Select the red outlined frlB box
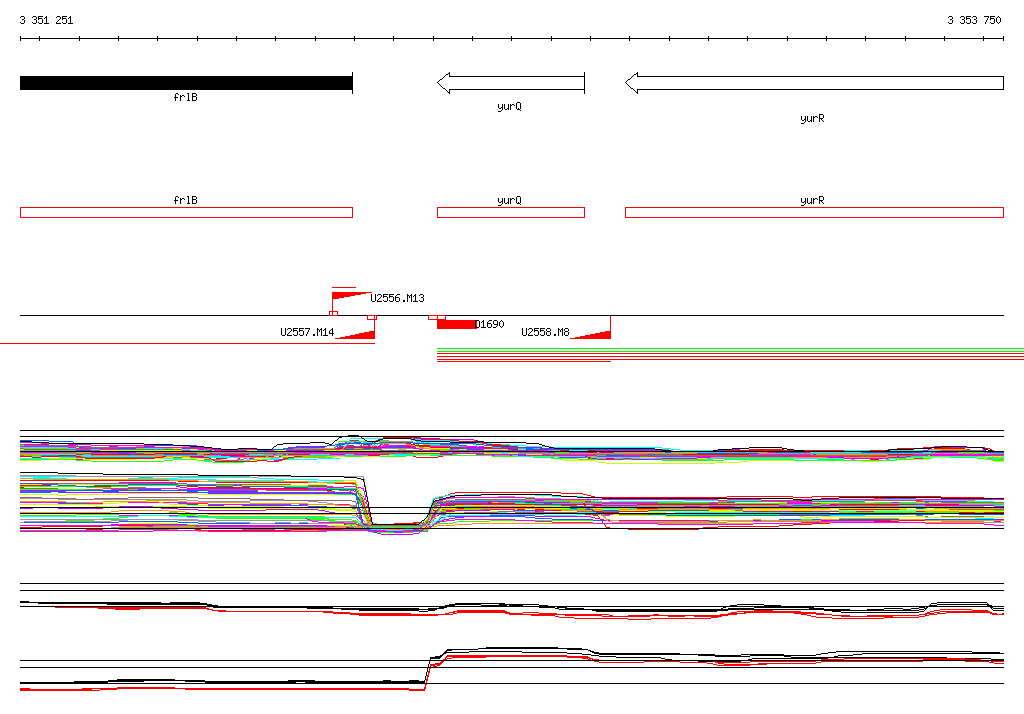This screenshot has width=1024, height=714. click(x=186, y=212)
